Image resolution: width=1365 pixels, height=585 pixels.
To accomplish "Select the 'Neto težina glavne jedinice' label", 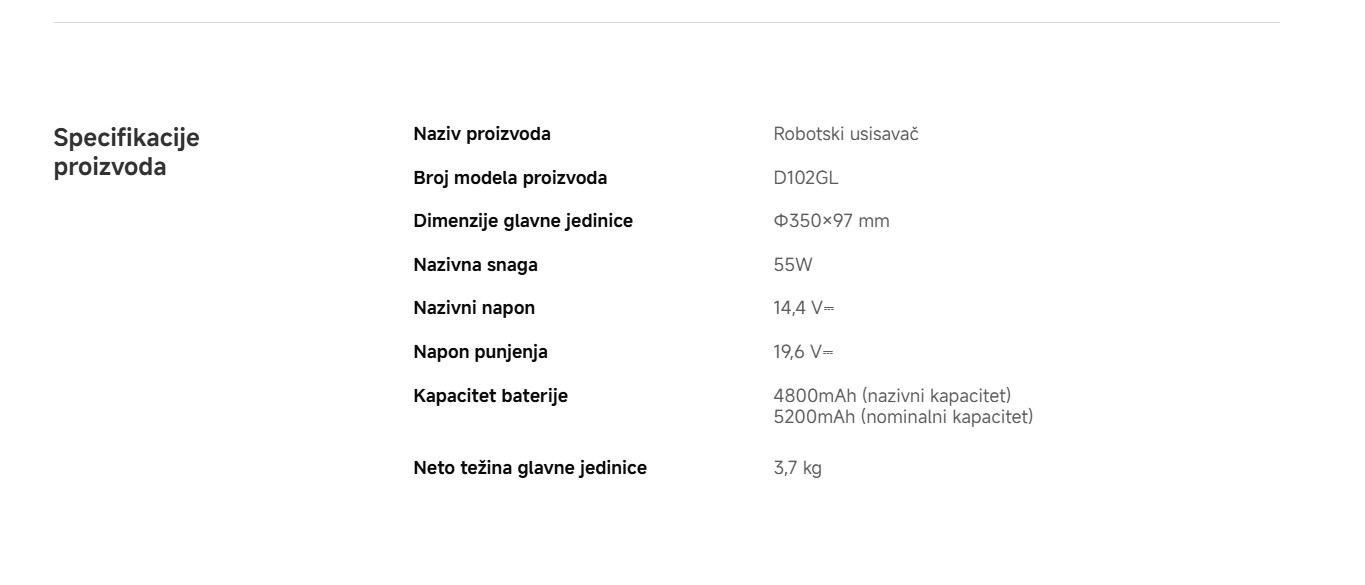I will coord(530,468).
